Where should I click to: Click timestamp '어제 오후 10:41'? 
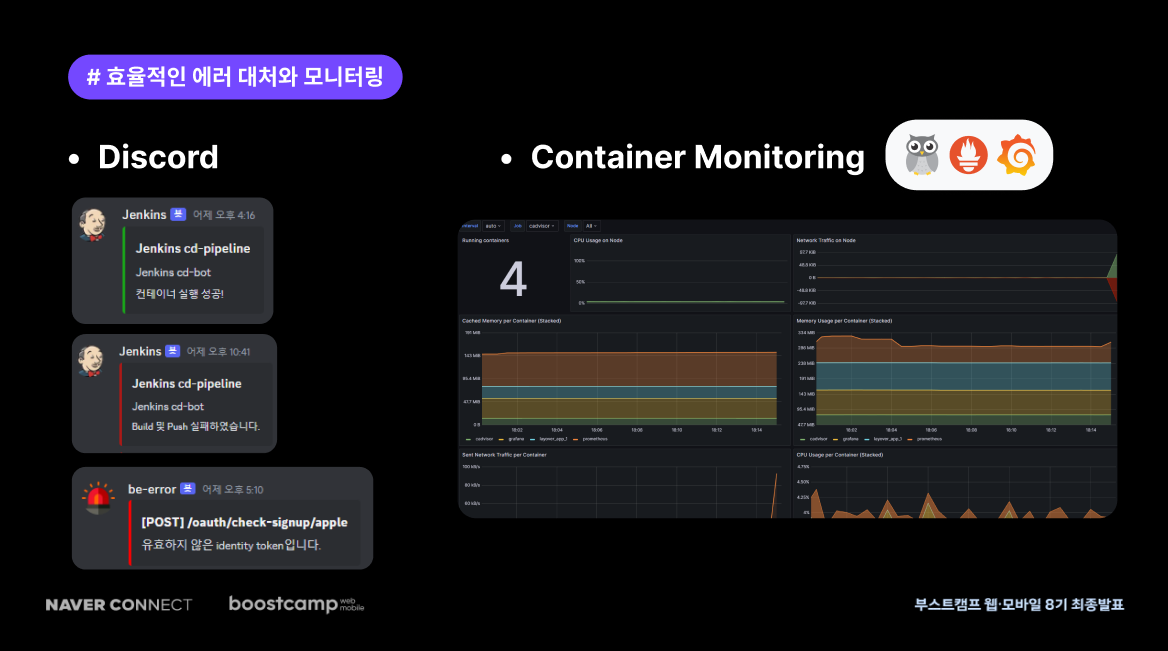[218, 352]
